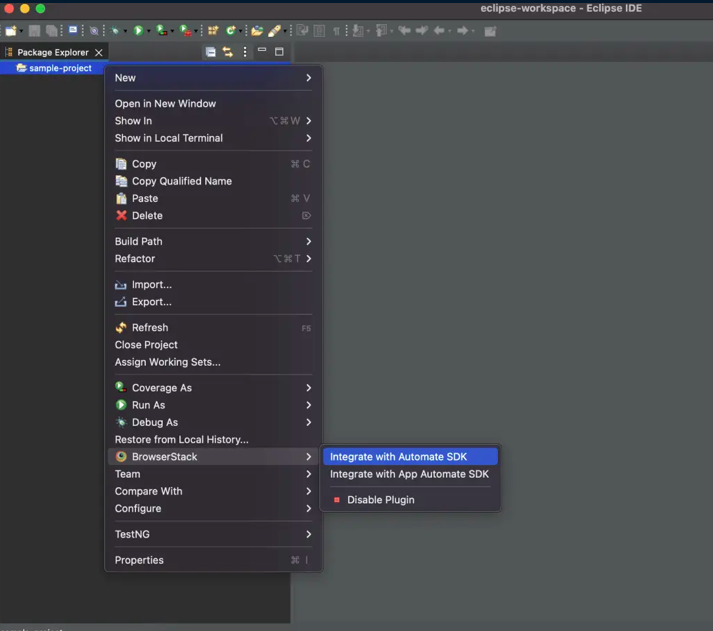Viewport: 713px width, 631px height.
Task: Click the New Java Package toolbar icon
Action: [x=213, y=30]
